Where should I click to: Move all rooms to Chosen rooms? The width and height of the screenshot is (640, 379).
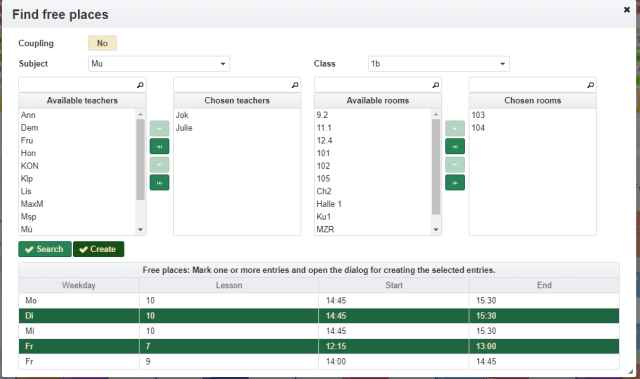455,146
